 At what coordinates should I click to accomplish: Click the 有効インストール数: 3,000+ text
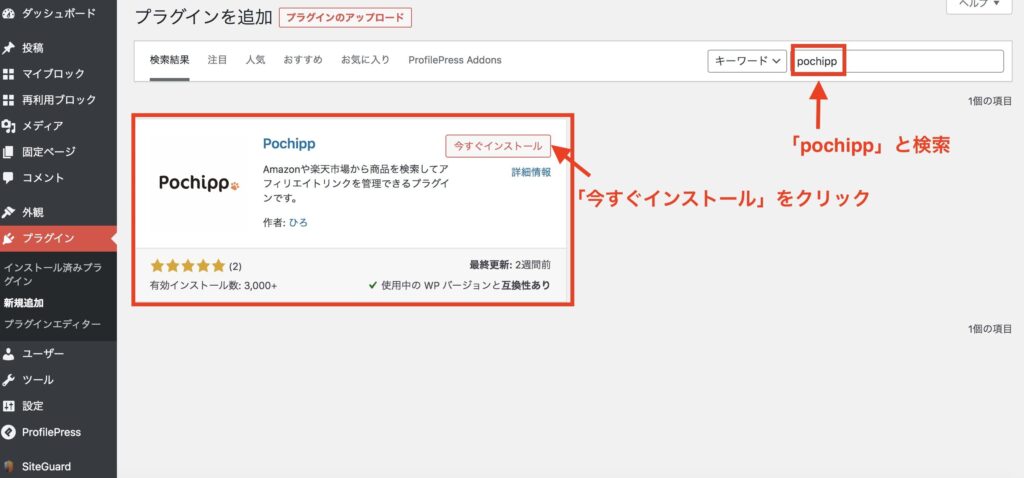pos(214,285)
